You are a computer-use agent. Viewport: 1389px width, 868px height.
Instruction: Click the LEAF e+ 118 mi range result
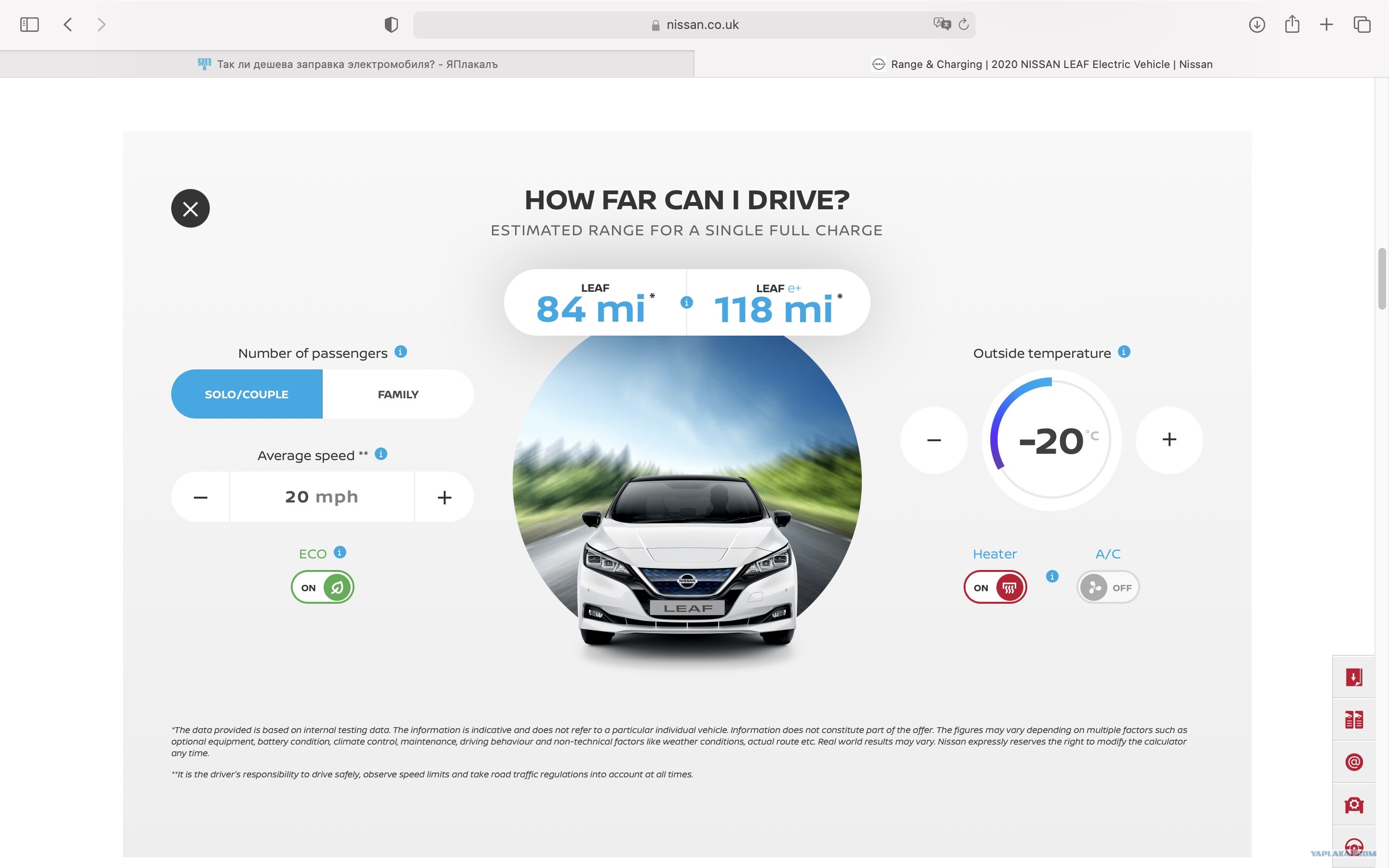(778, 303)
